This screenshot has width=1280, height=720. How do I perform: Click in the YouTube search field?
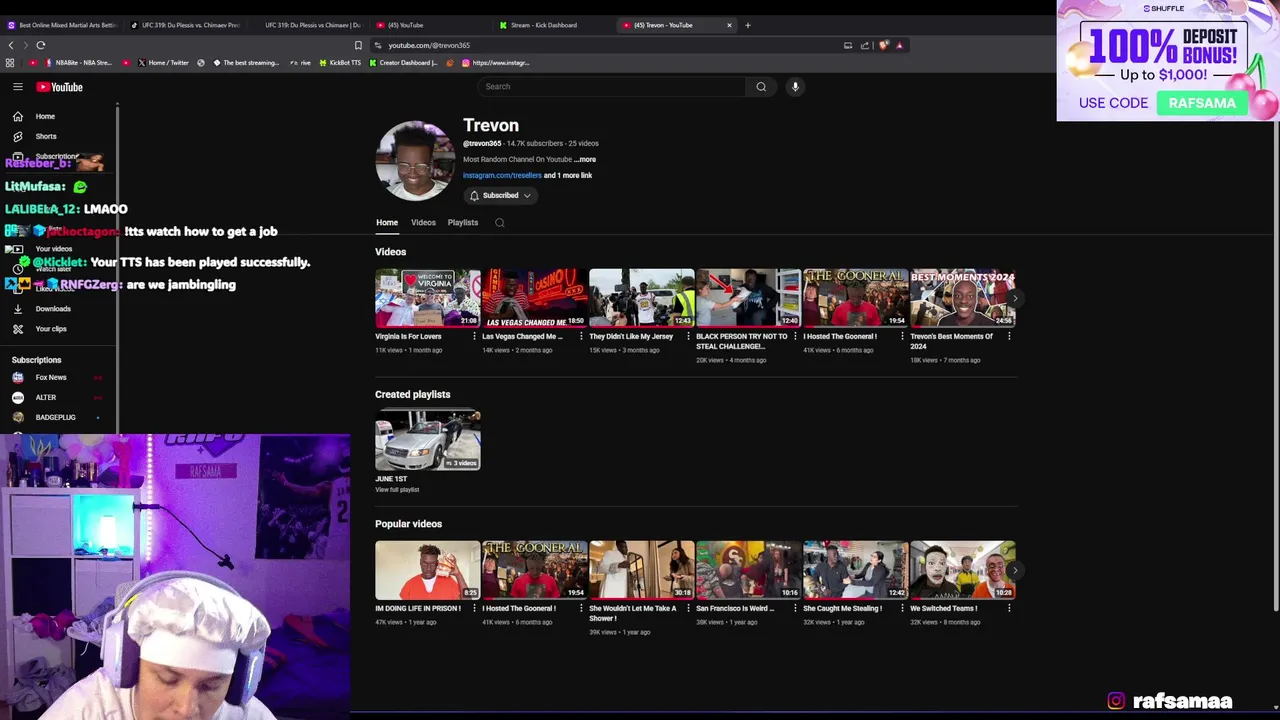(x=612, y=87)
